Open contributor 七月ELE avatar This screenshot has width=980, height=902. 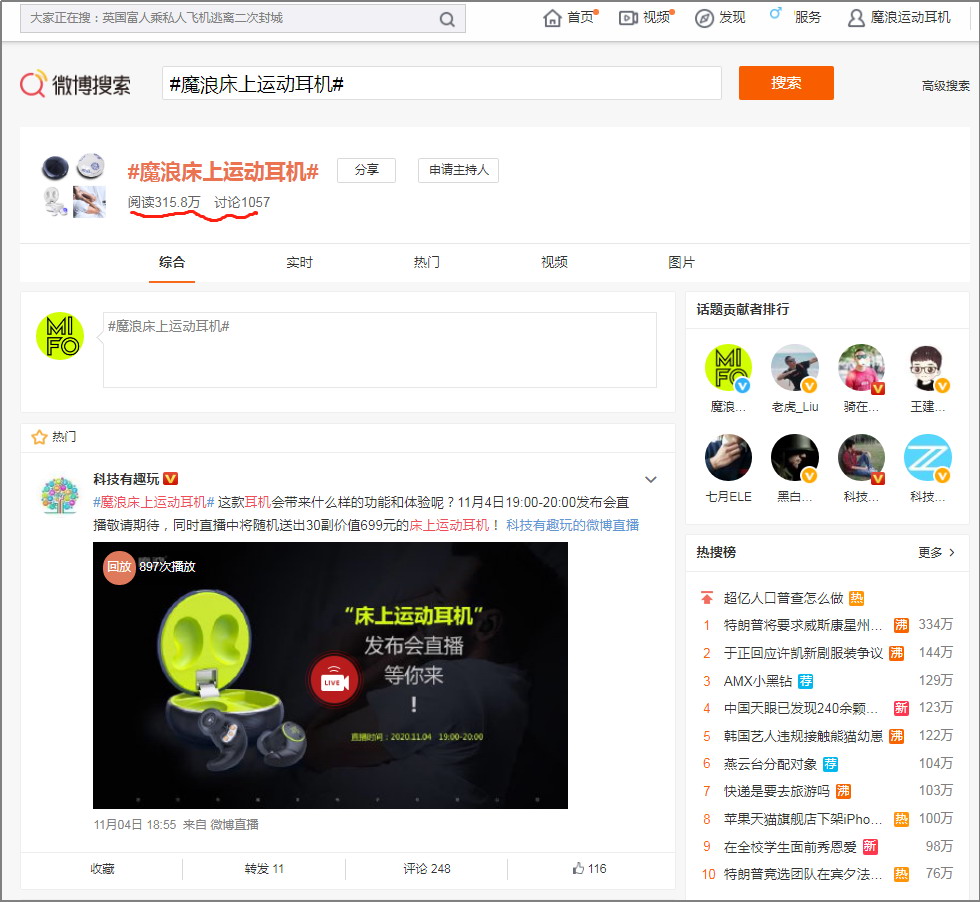point(728,458)
